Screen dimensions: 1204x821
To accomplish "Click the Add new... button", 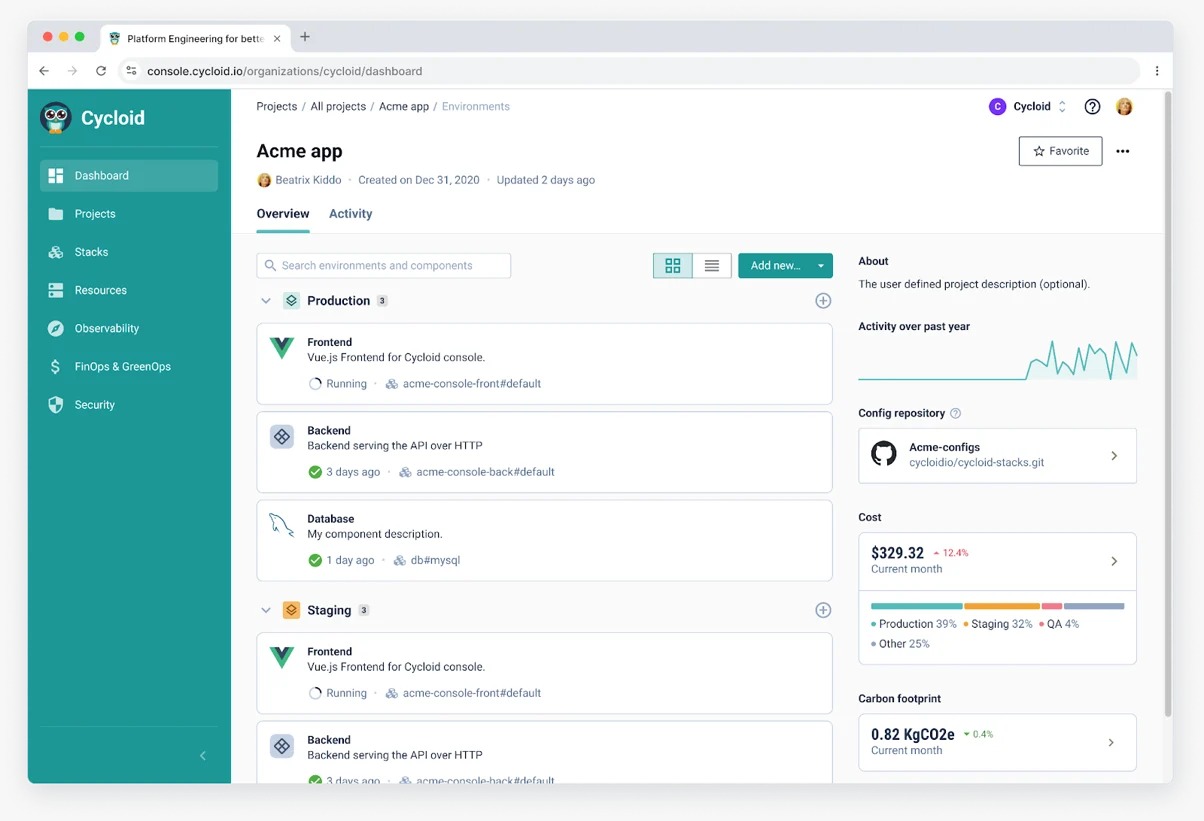I will click(775, 265).
